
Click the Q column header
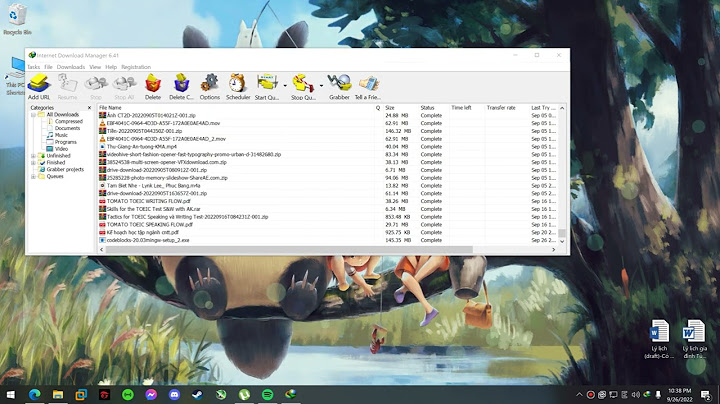(x=378, y=107)
